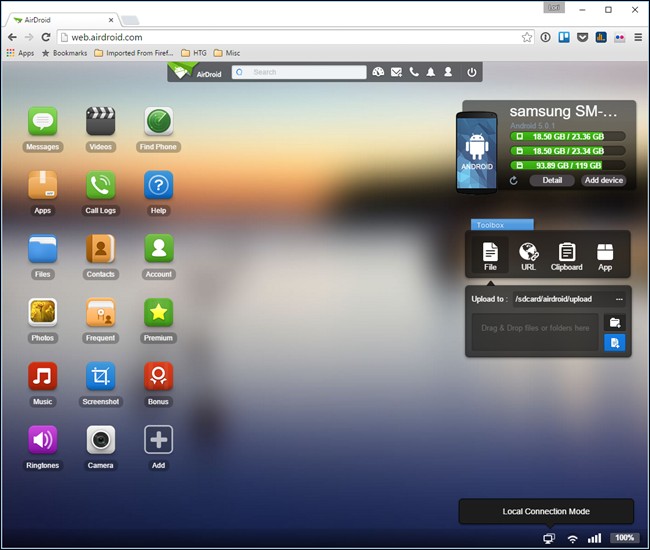Bookmark page with star icon
Image resolution: width=650 pixels, height=550 pixels.
pos(527,37)
